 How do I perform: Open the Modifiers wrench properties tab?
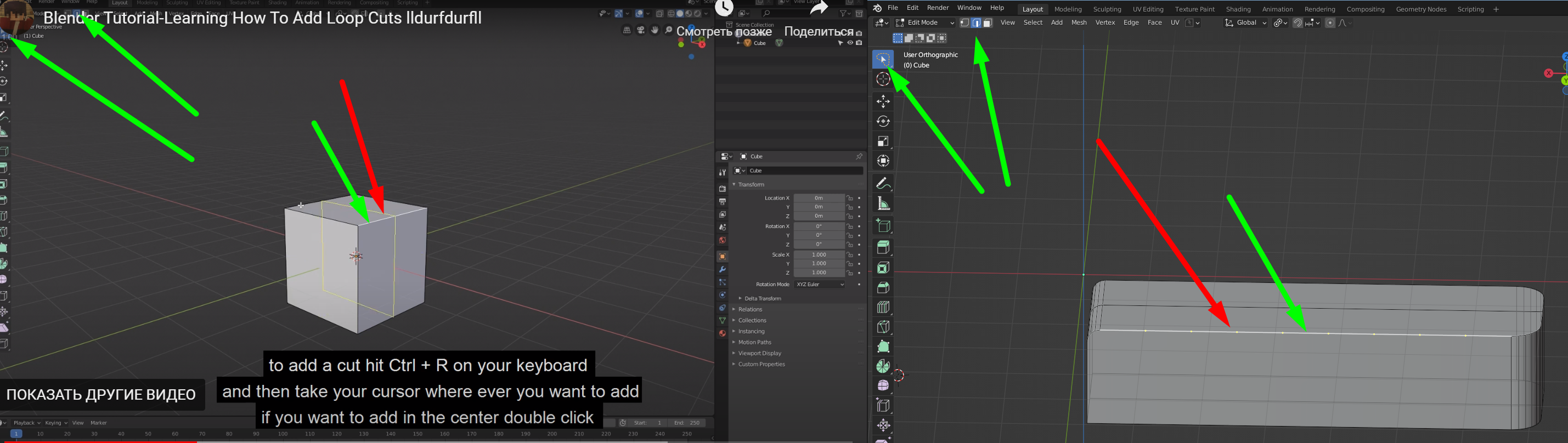(723, 270)
